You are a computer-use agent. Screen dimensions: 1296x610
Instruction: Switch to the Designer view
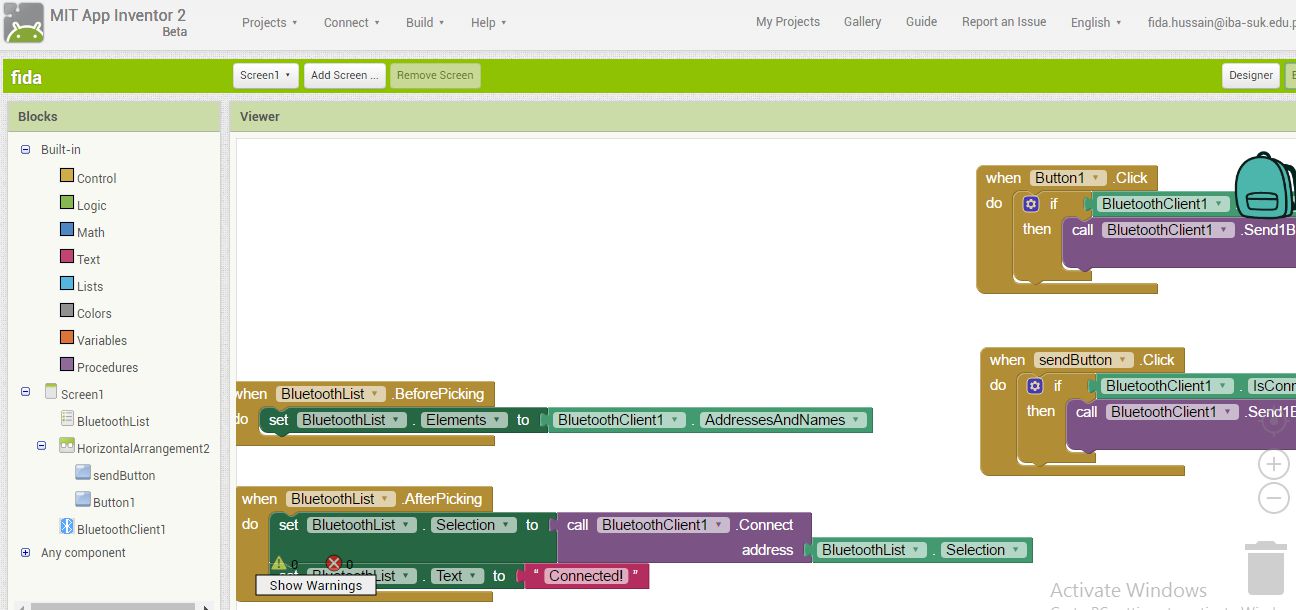coord(1251,75)
